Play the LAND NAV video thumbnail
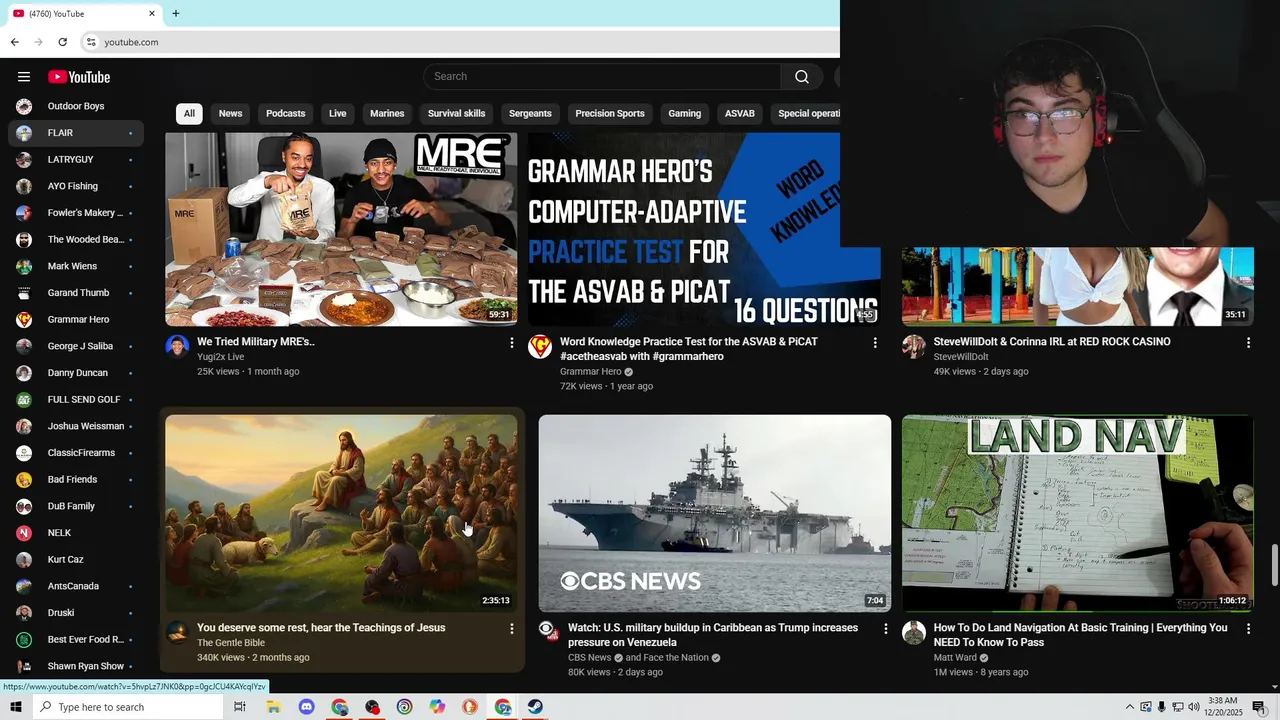Image resolution: width=1280 pixels, height=720 pixels. [x=1078, y=513]
